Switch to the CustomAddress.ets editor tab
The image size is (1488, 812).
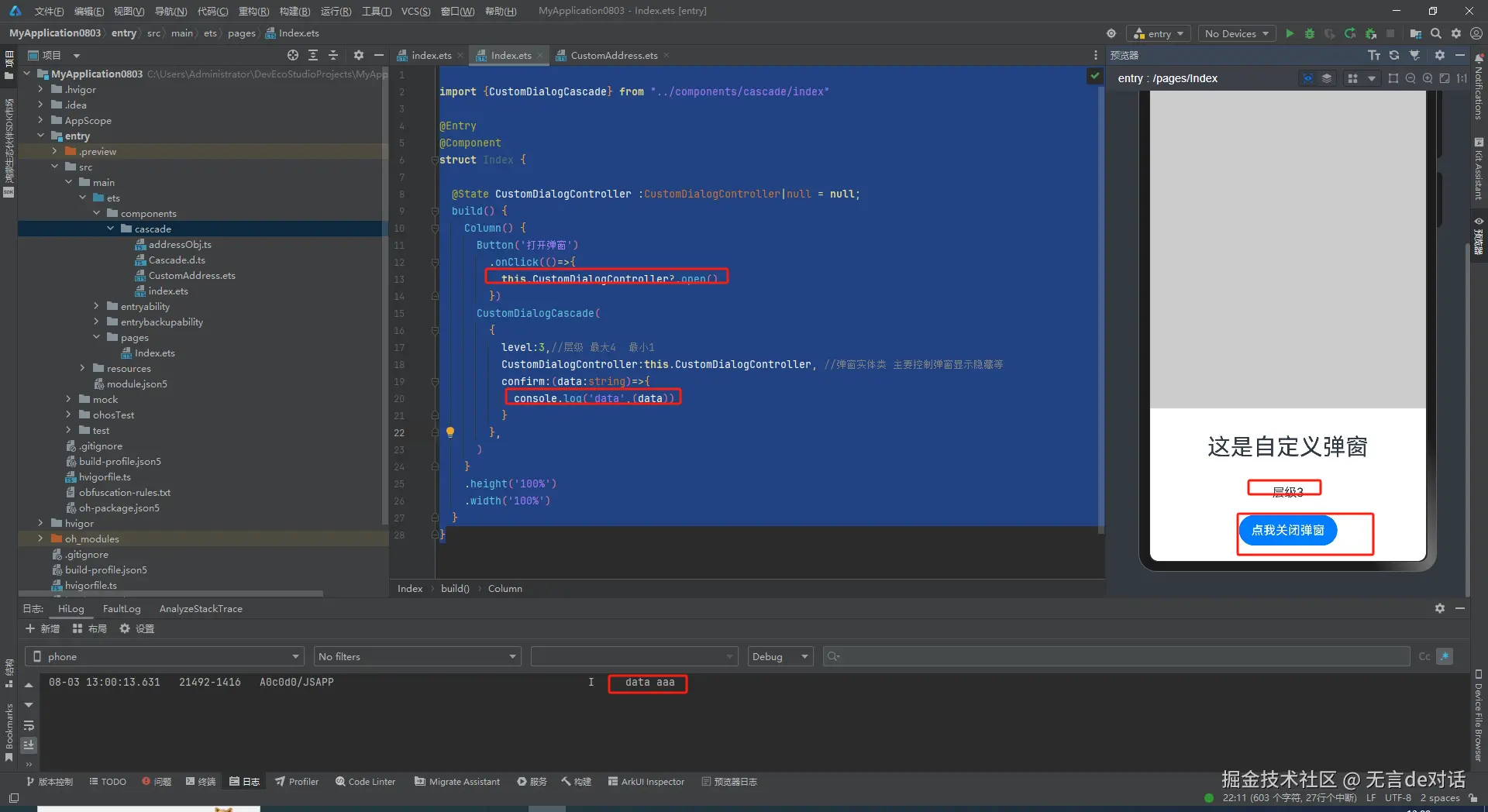tap(613, 55)
